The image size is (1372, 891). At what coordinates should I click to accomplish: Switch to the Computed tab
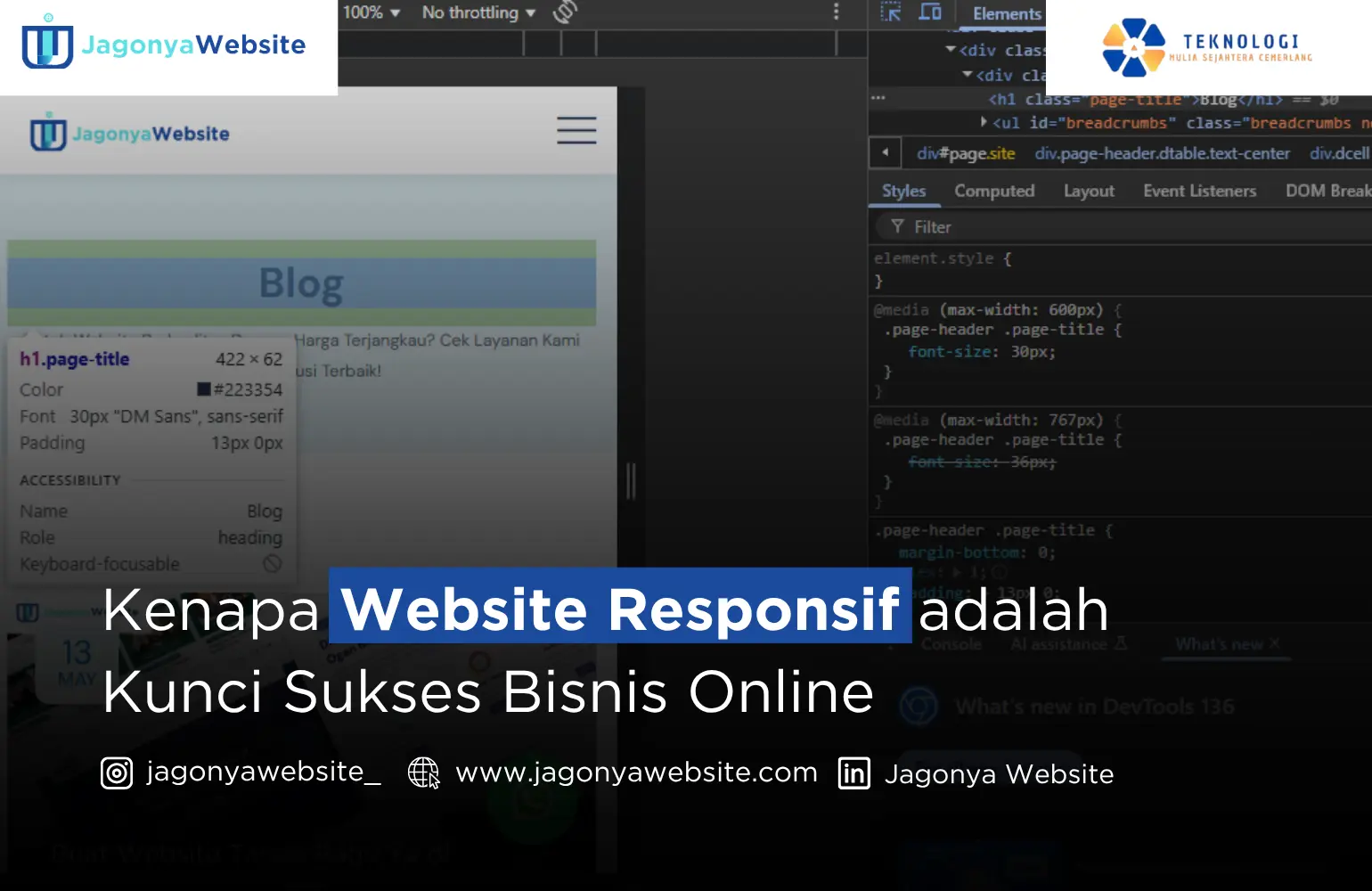(x=994, y=191)
